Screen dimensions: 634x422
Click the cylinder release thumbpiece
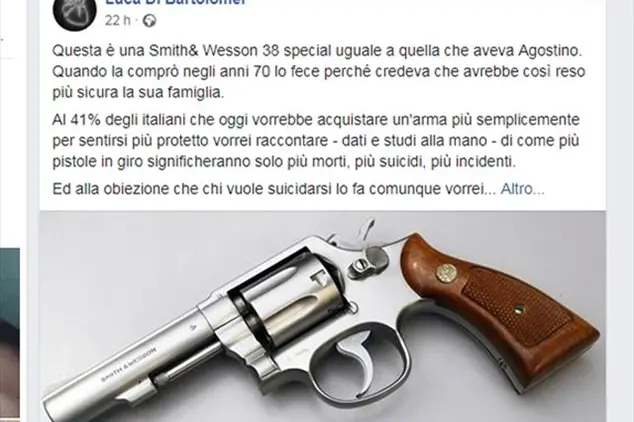coord(361,266)
